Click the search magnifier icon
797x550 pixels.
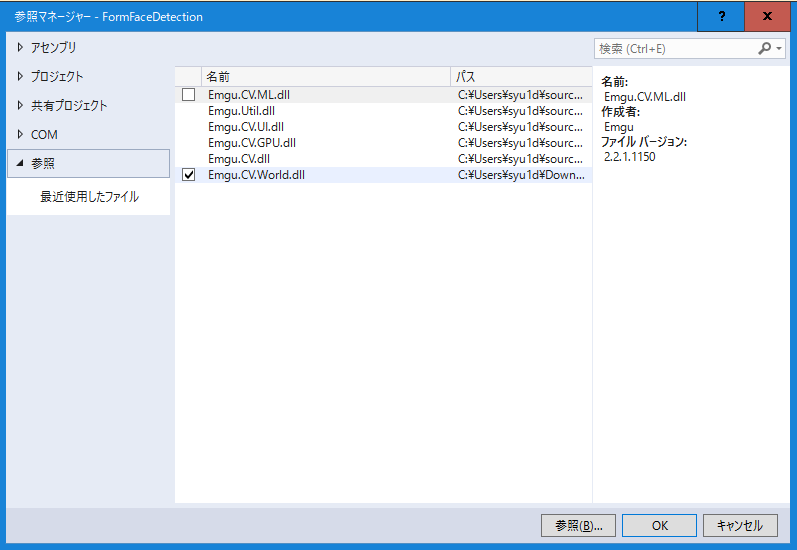(764, 48)
